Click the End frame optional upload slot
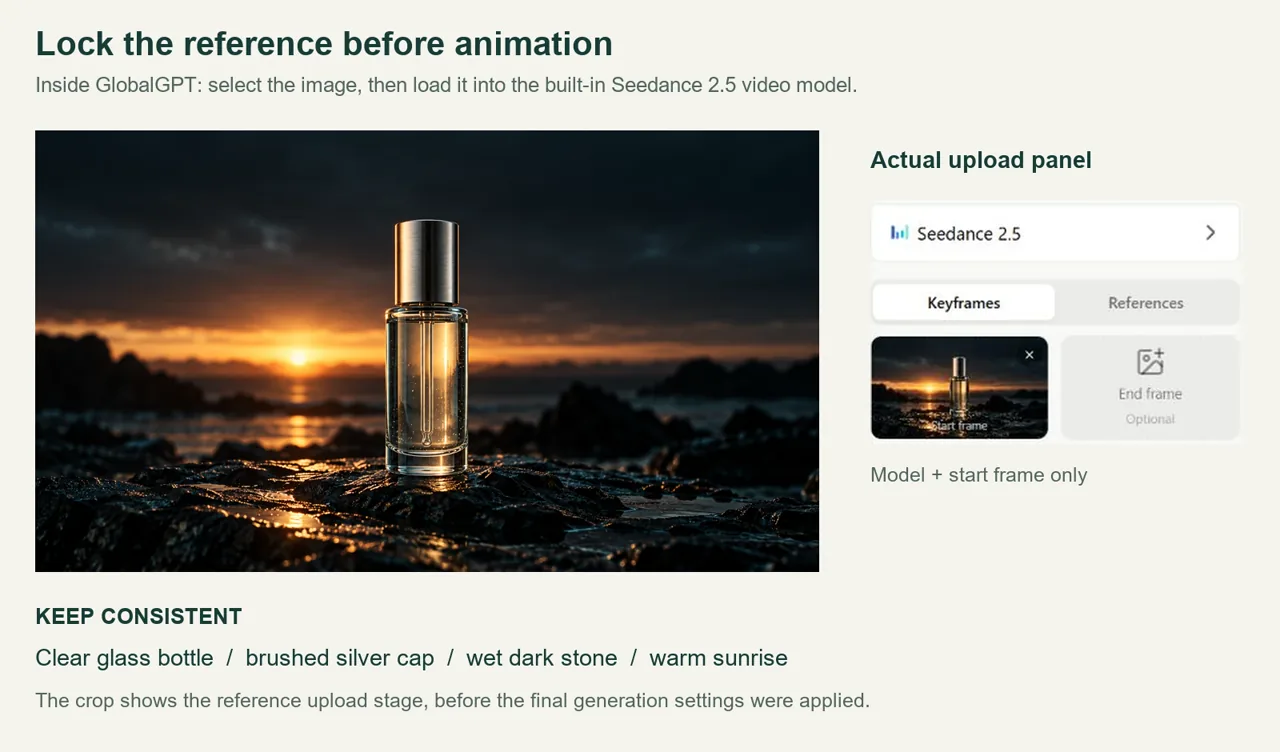This screenshot has width=1280, height=752. (x=1150, y=387)
